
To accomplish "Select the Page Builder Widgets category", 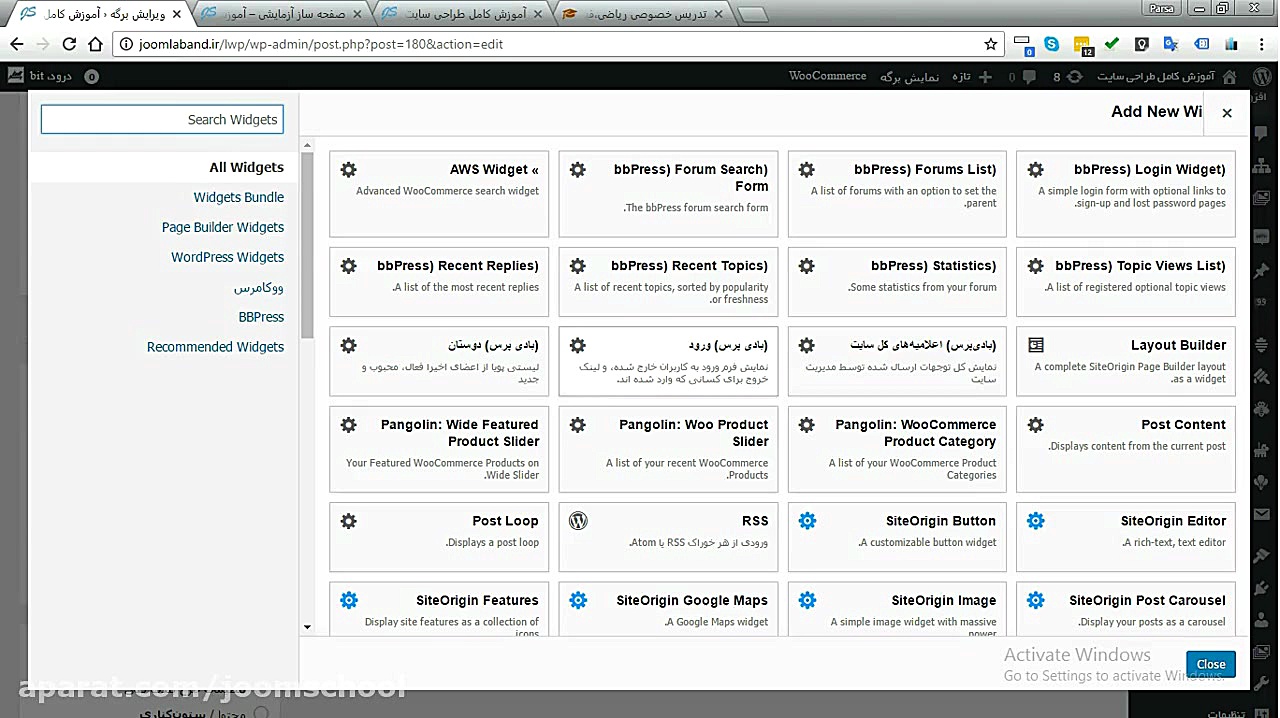I will [223, 227].
